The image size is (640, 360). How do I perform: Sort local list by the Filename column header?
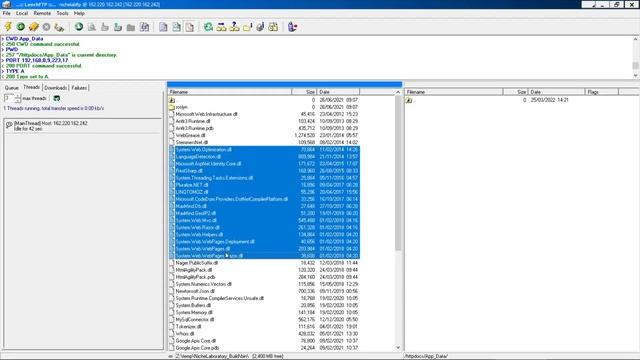pyautogui.click(x=230, y=92)
